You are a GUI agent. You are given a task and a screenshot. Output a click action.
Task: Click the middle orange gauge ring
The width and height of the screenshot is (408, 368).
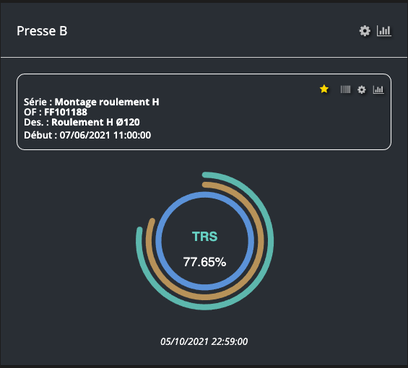pyautogui.click(x=261, y=241)
